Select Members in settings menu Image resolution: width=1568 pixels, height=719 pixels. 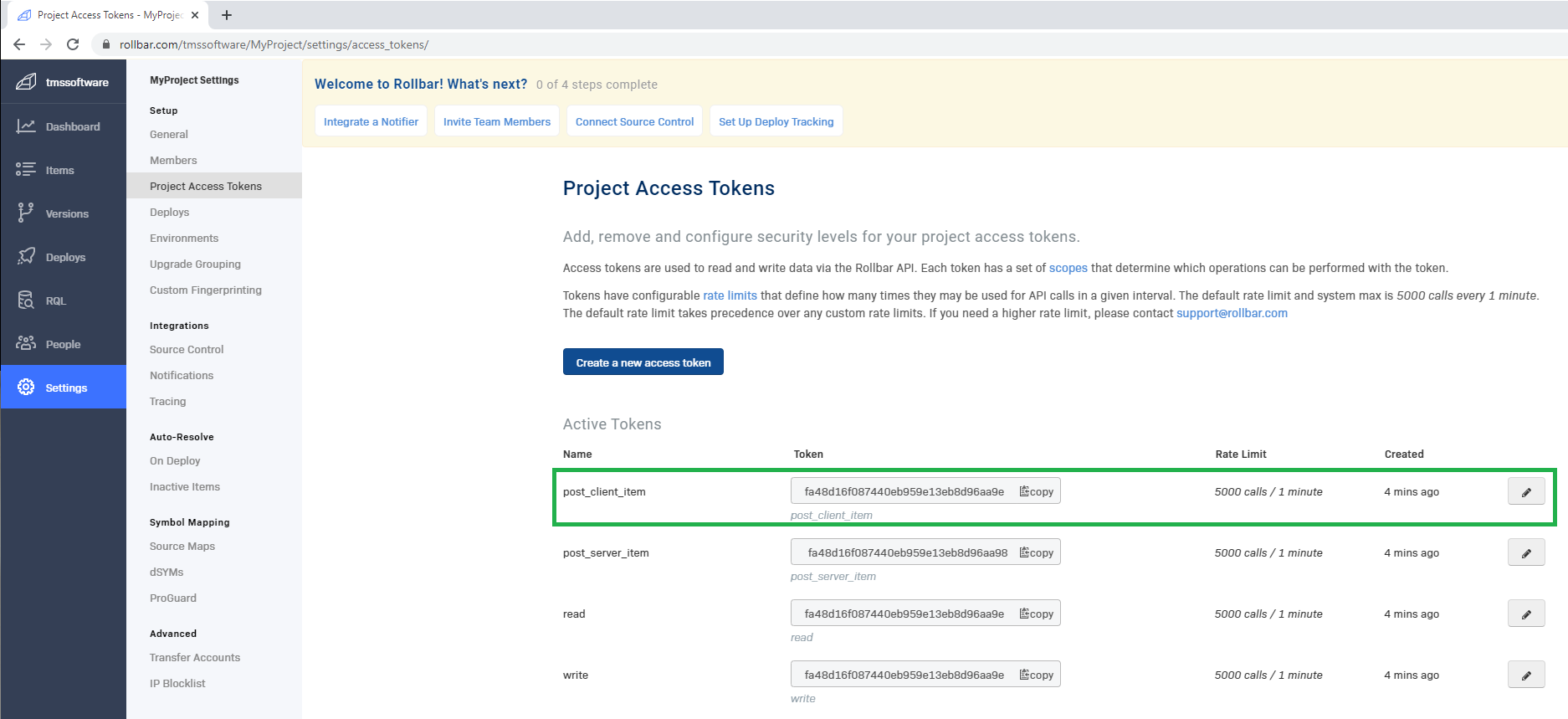pyautogui.click(x=173, y=161)
